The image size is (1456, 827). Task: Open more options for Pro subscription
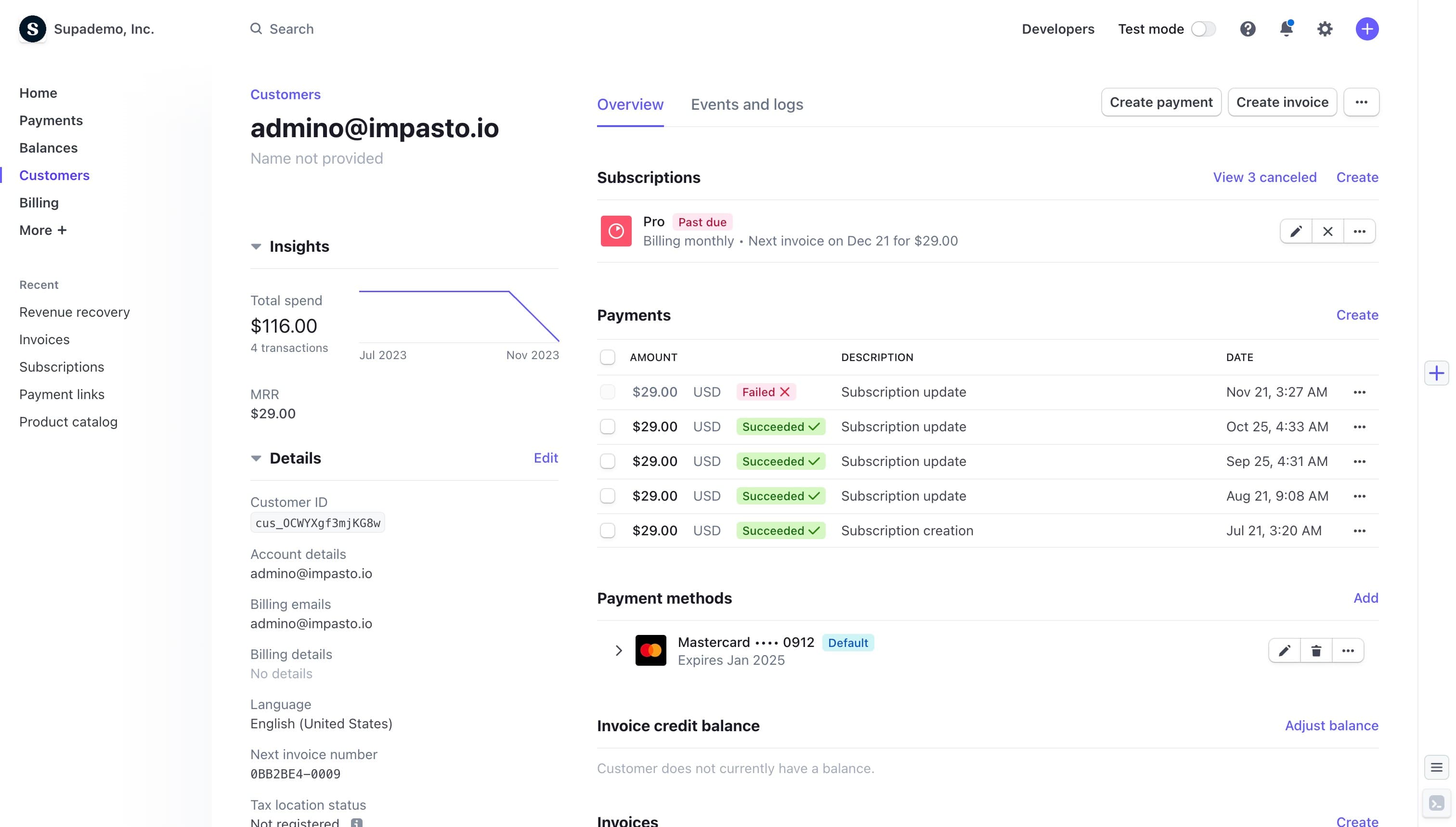[1359, 231]
